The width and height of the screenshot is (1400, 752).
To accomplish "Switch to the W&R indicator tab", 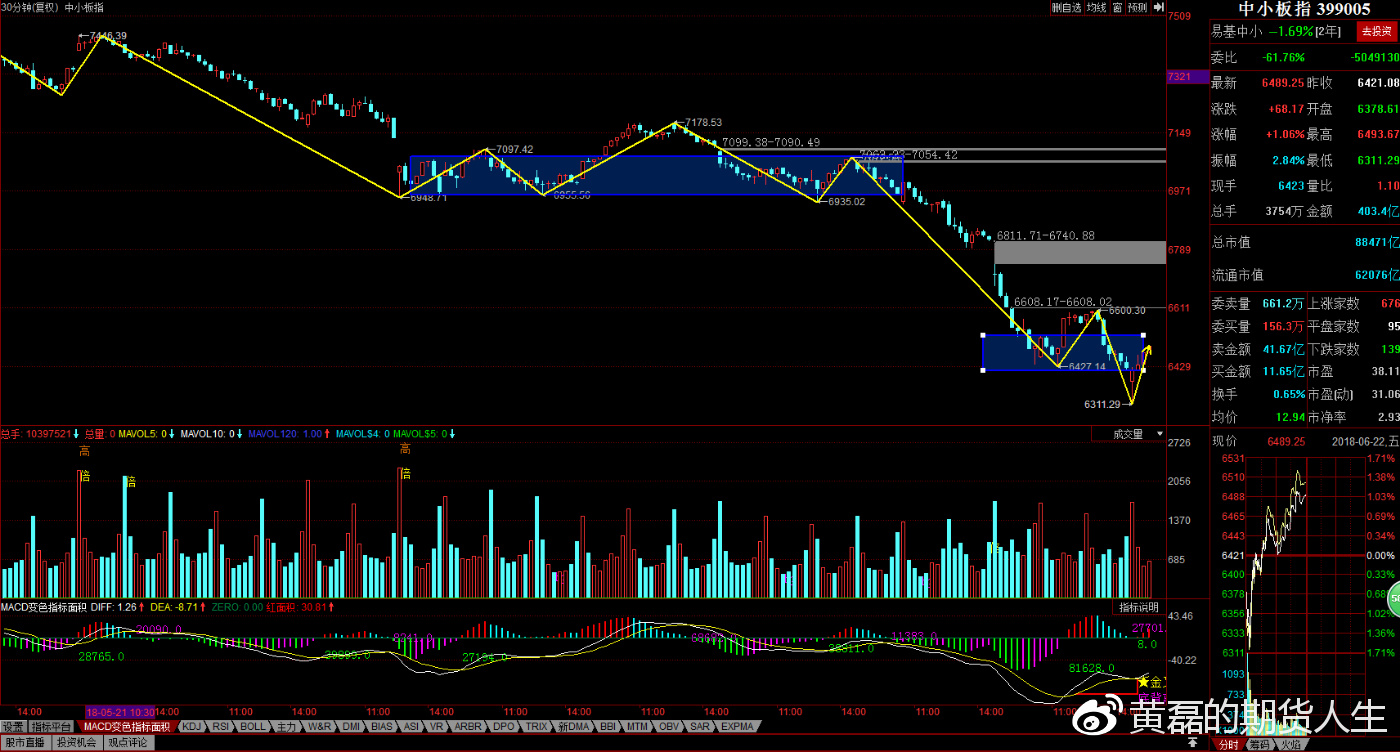I will click(x=319, y=726).
